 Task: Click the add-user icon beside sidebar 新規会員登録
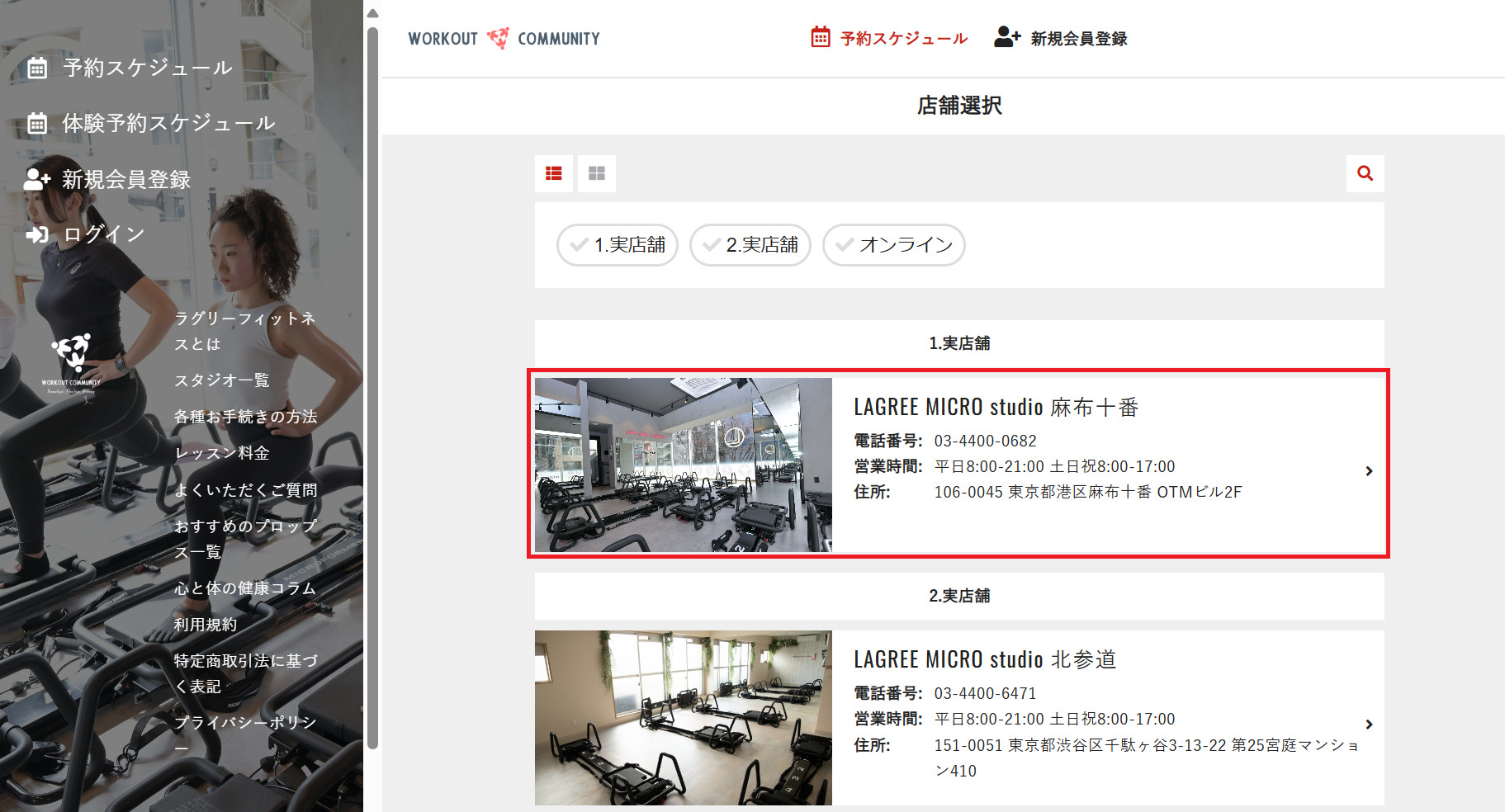(37, 179)
